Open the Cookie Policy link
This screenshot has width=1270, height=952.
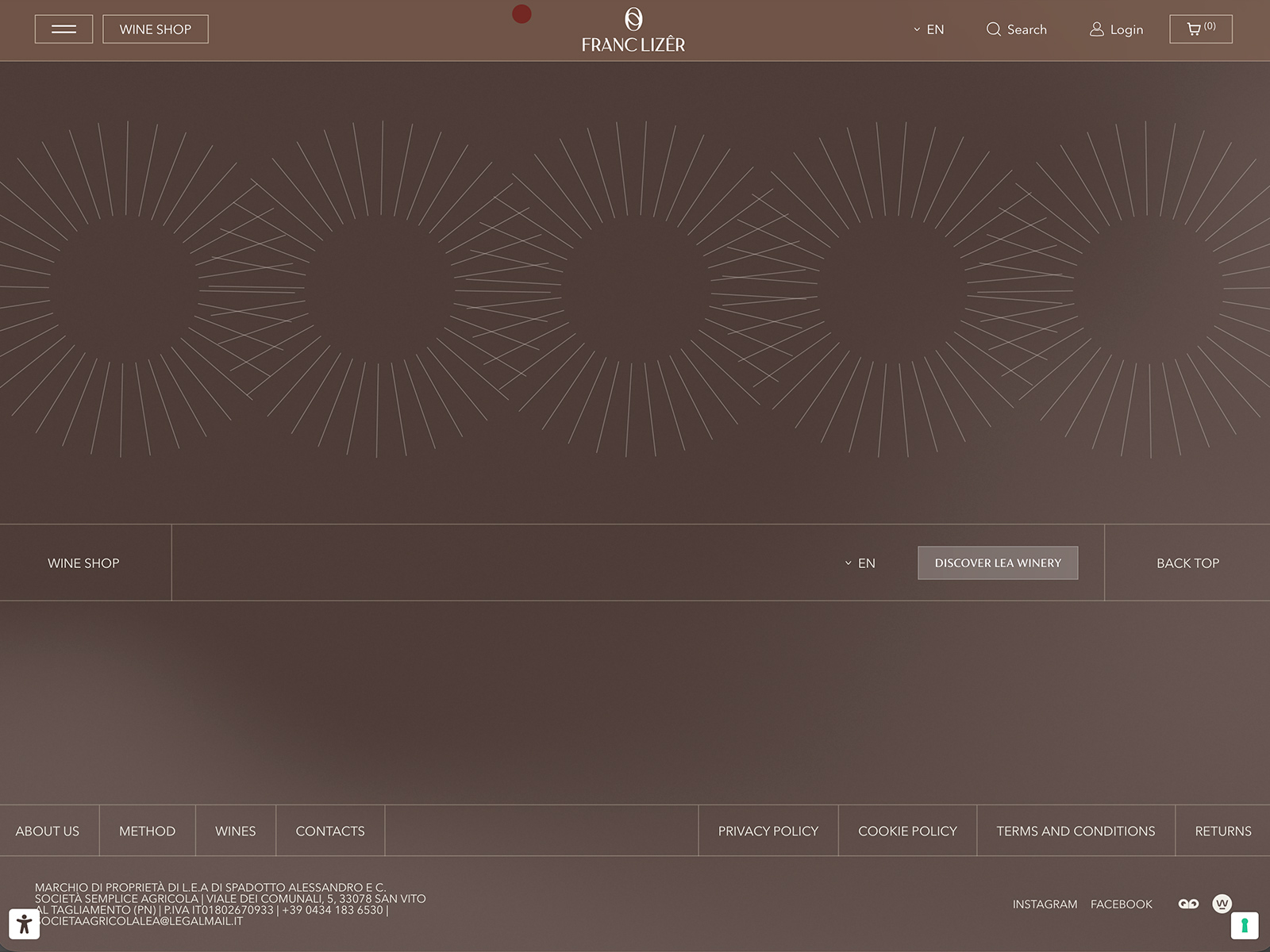[907, 831]
